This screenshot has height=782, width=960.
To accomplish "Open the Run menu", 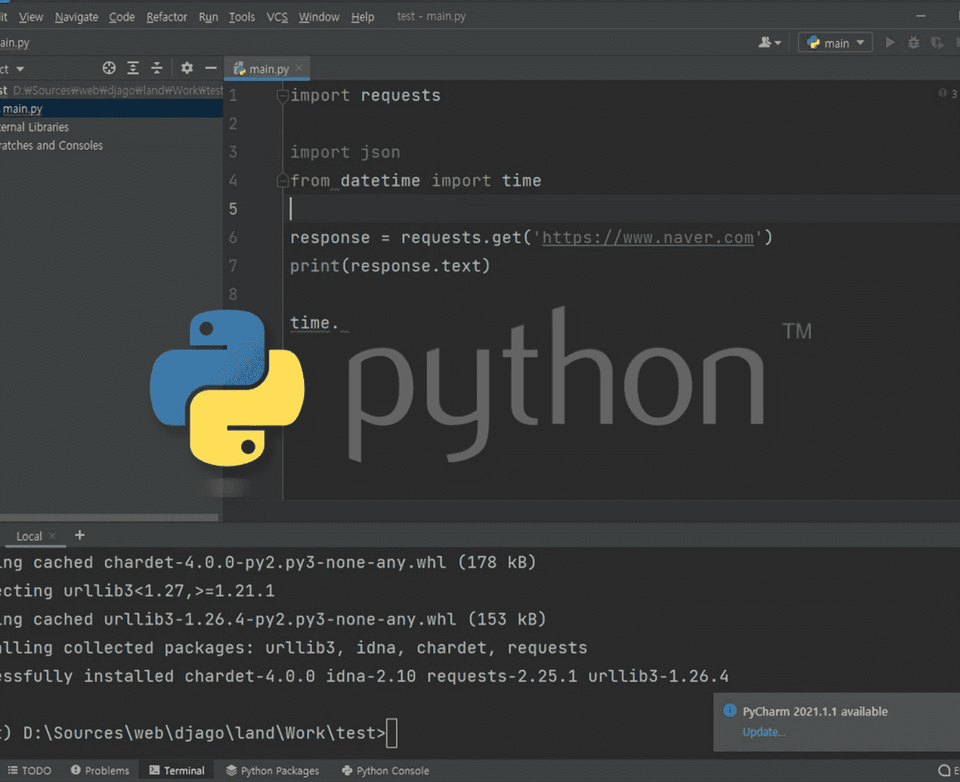I will coord(208,17).
